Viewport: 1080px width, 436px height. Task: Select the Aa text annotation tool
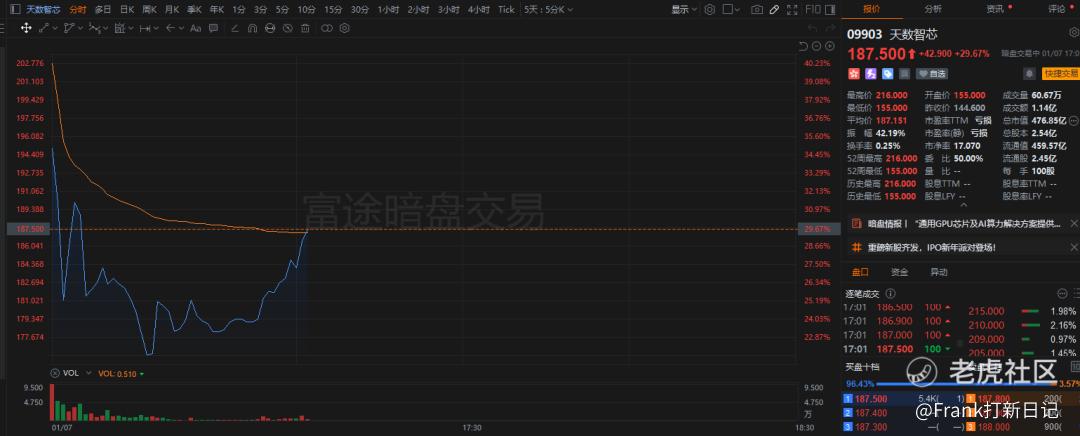coord(196,28)
